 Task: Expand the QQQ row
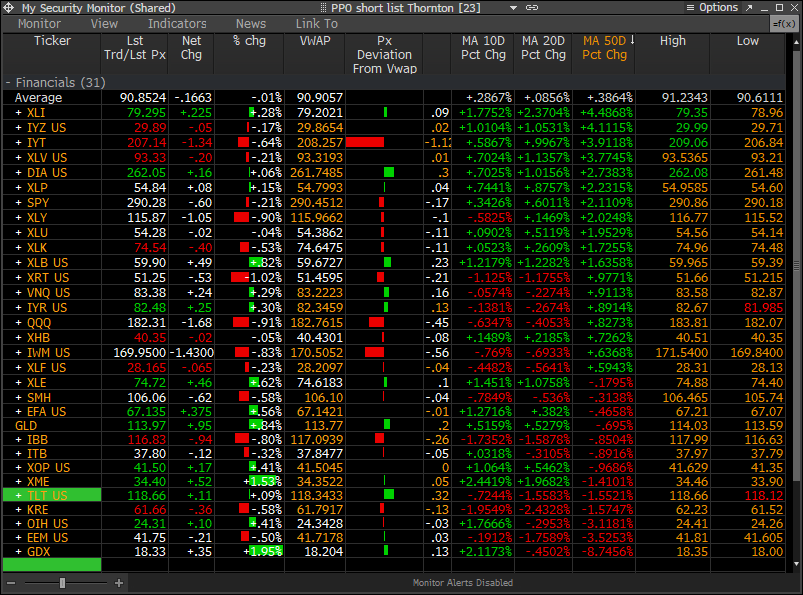coord(18,323)
